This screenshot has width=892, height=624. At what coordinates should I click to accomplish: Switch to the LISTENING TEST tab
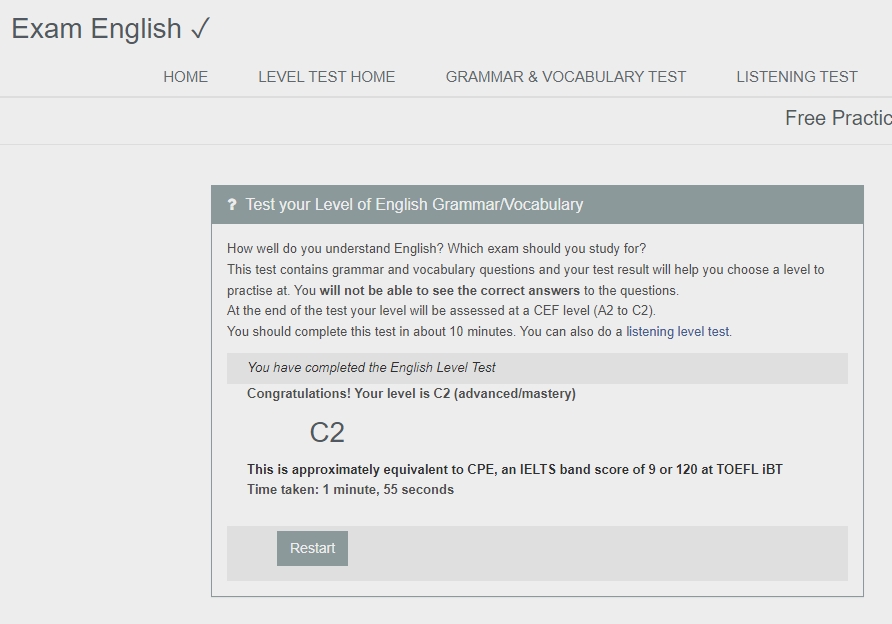point(797,77)
